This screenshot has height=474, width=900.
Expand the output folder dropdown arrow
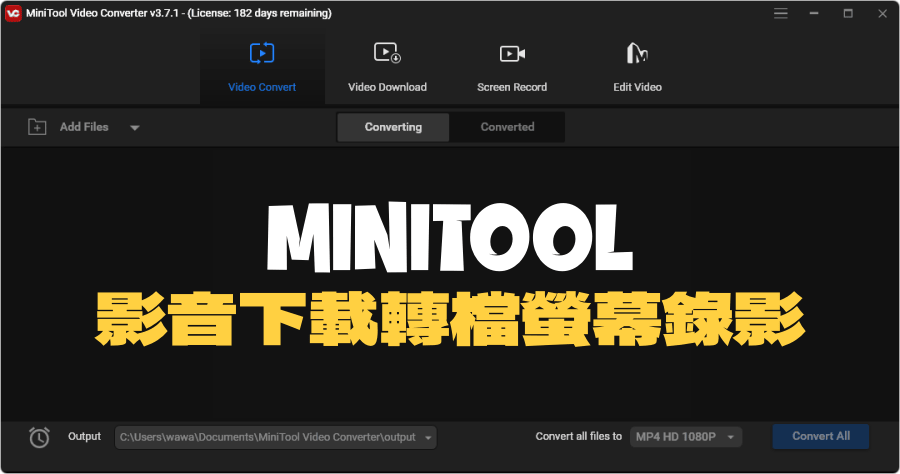[x=428, y=438]
